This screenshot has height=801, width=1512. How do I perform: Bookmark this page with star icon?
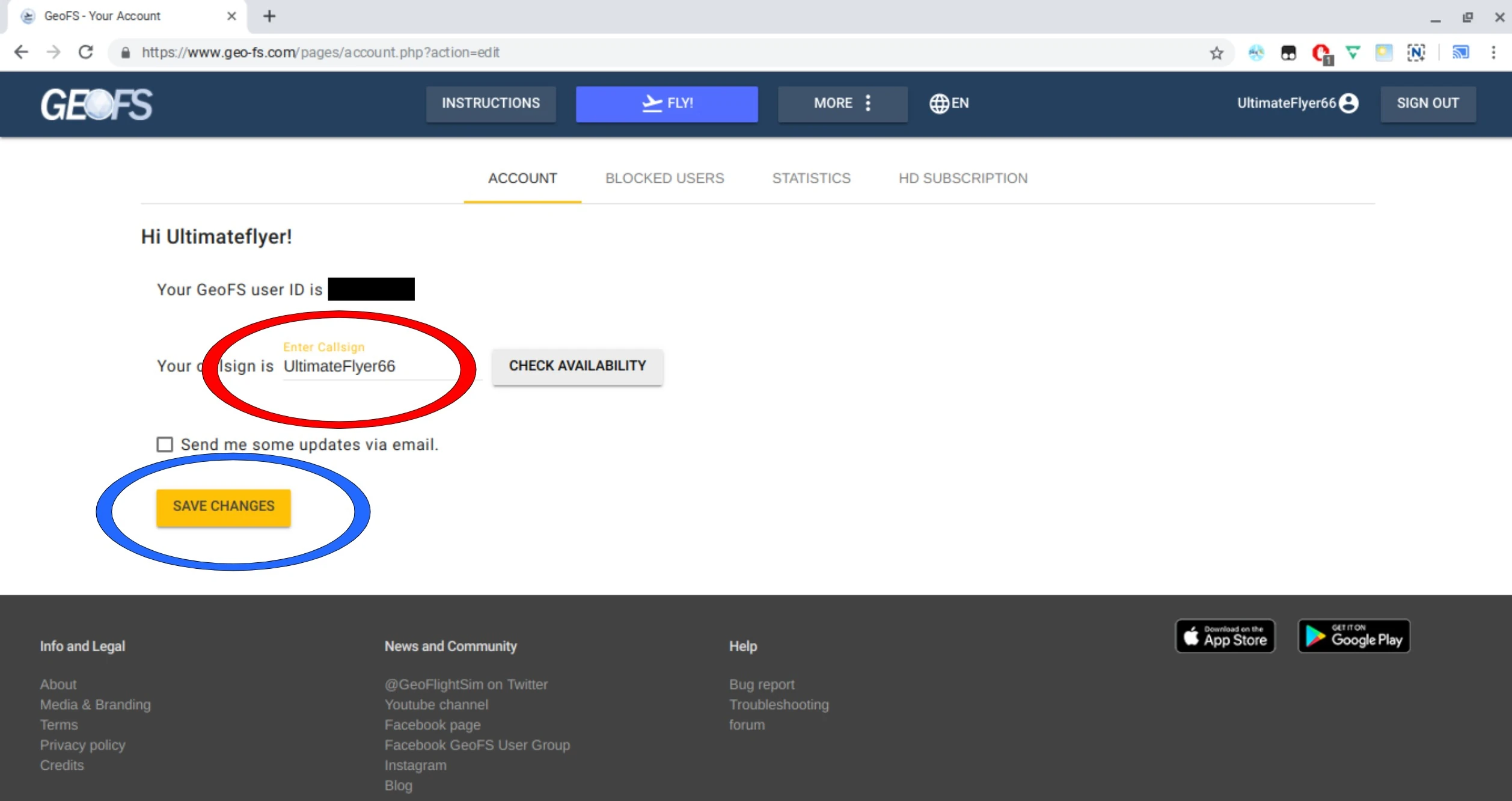1216,53
